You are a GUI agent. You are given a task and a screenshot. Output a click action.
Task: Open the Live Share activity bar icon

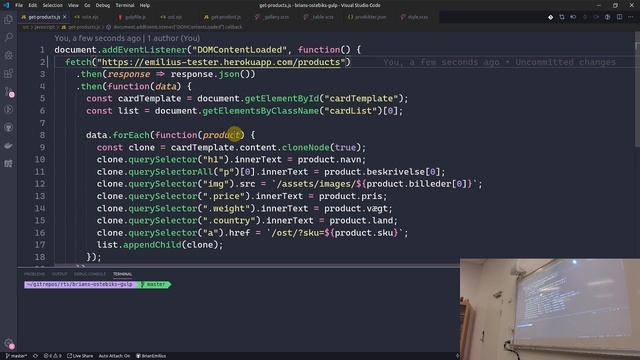[x=9, y=109]
